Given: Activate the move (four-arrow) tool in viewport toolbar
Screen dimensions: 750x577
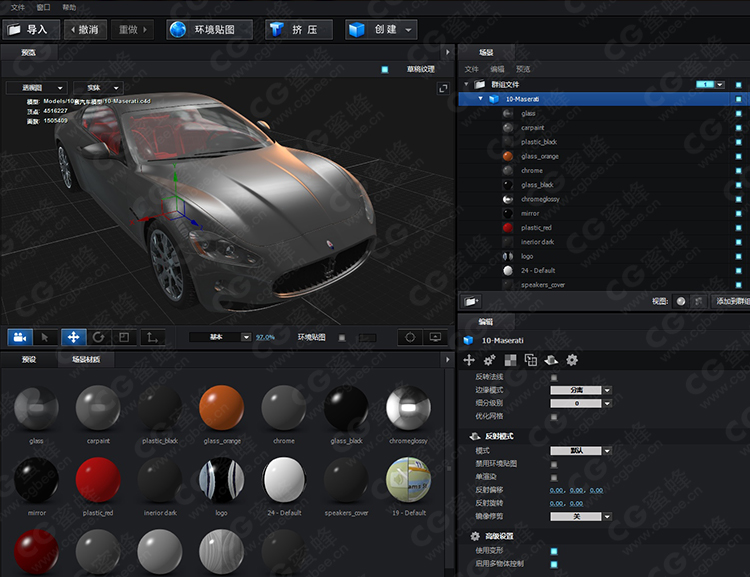Looking at the screenshot, I should (x=73, y=337).
